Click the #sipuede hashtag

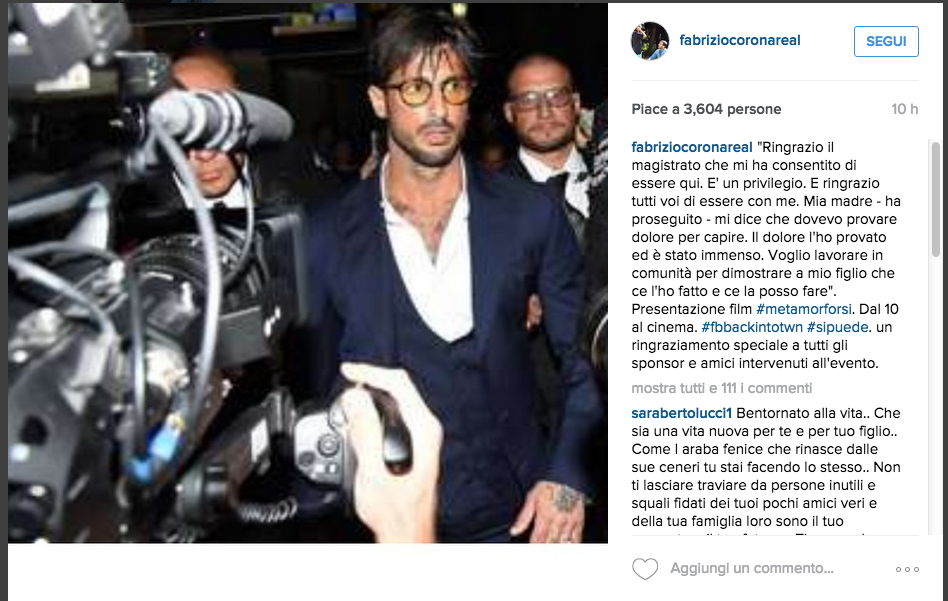837,327
